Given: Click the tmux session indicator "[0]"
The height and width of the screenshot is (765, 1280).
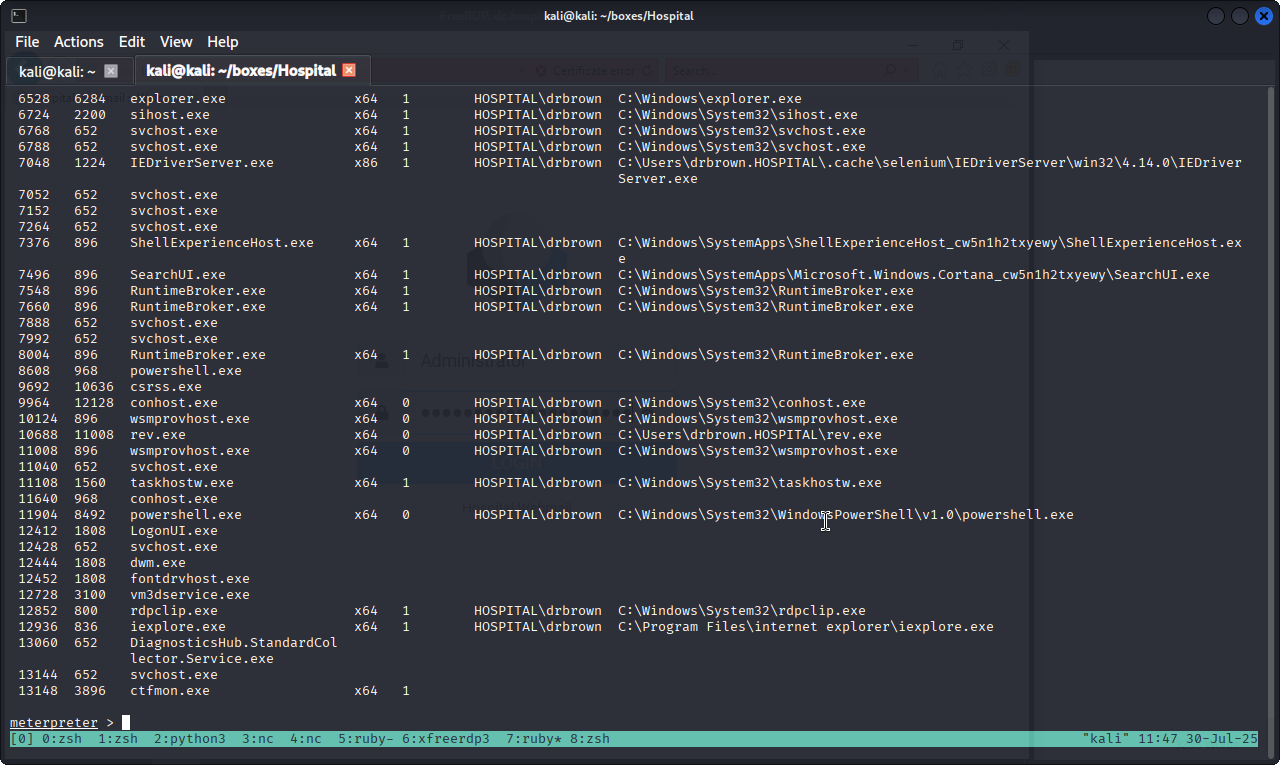Looking at the screenshot, I should click(22, 739).
